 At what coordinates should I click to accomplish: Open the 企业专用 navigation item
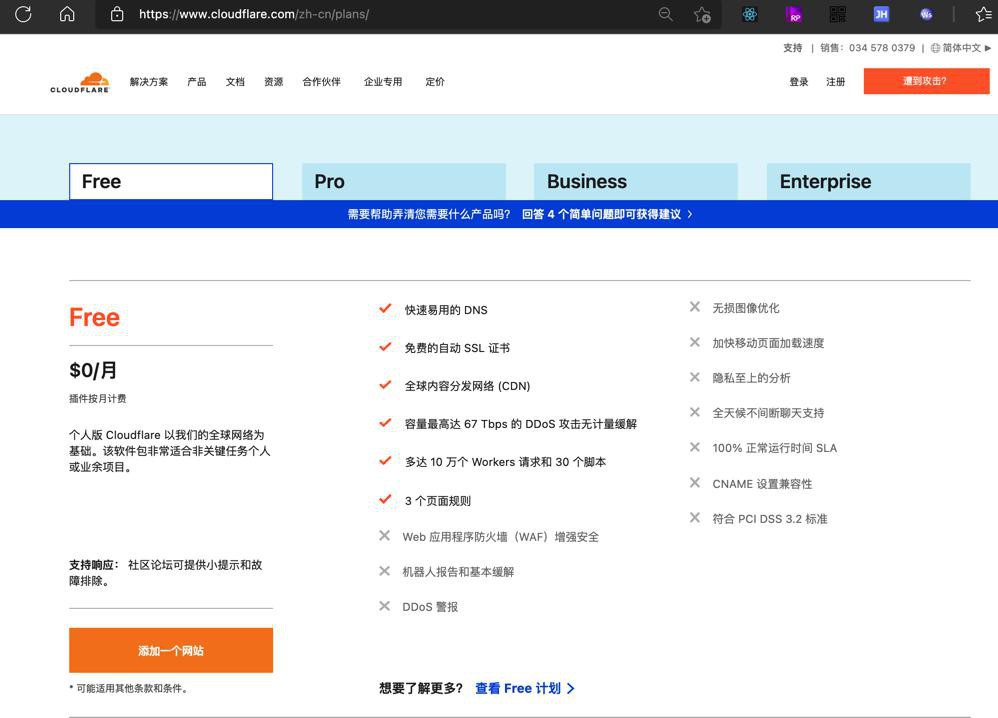point(383,81)
